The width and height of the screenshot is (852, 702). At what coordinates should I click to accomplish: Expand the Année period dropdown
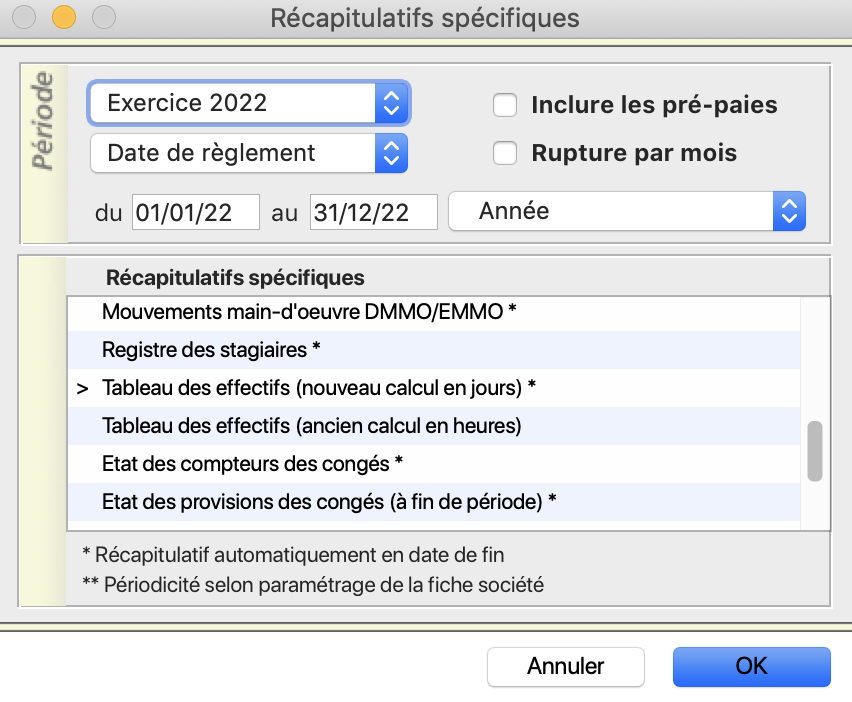pos(627,211)
